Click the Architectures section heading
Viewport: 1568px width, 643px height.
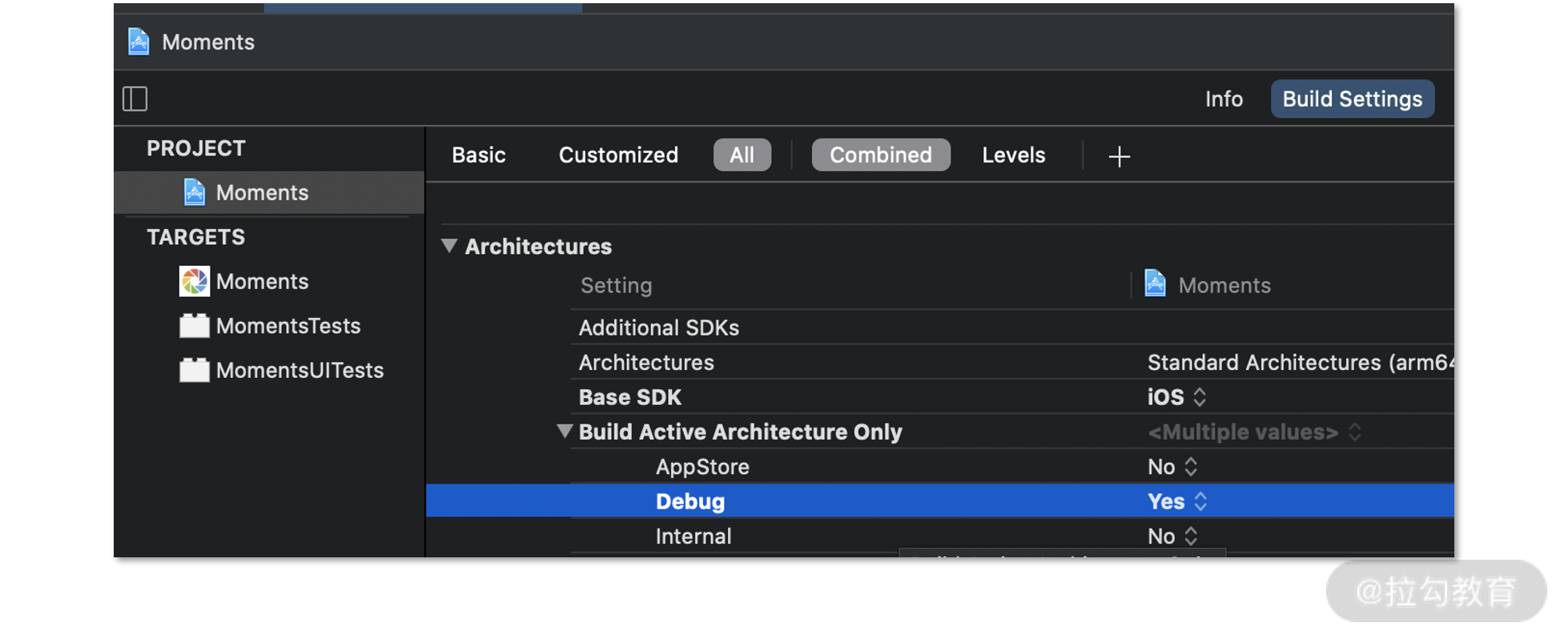point(538,247)
